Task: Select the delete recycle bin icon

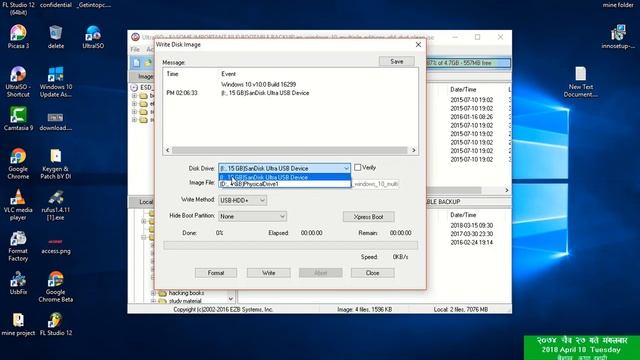Action: click(56, 37)
